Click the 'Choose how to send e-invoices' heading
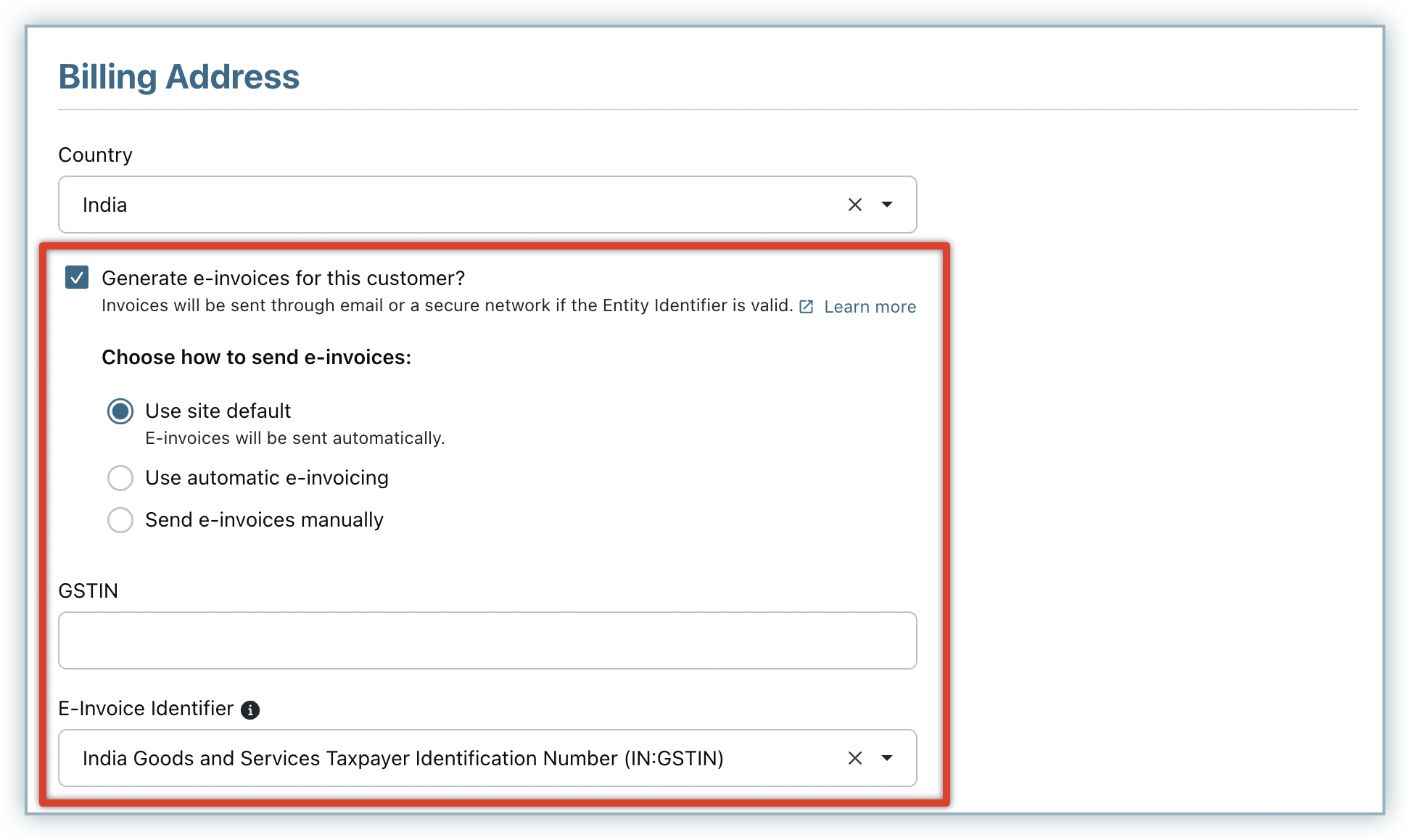1410x840 pixels. click(x=256, y=358)
